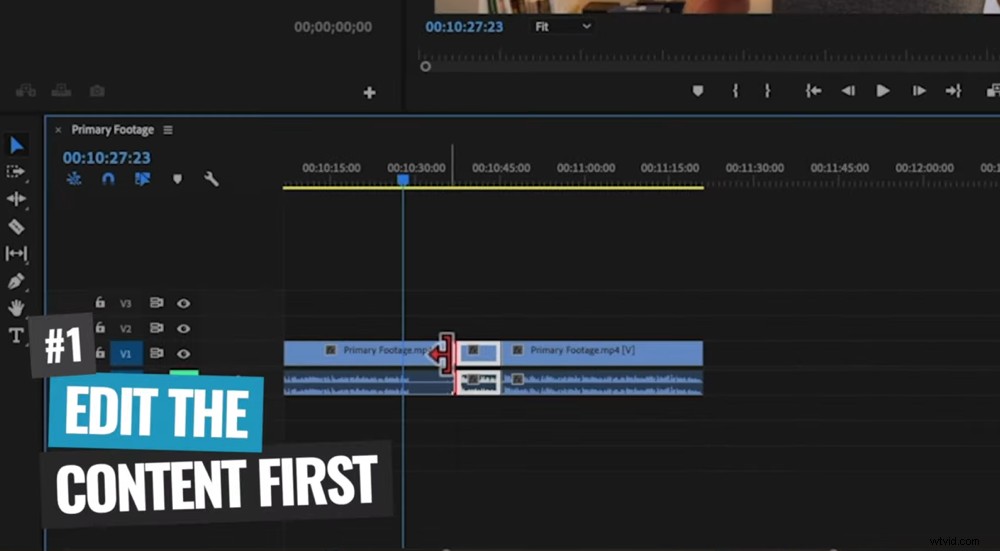Click program monitor timecode 00:10:27:23
The height and width of the screenshot is (551, 1000).
point(464,27)
